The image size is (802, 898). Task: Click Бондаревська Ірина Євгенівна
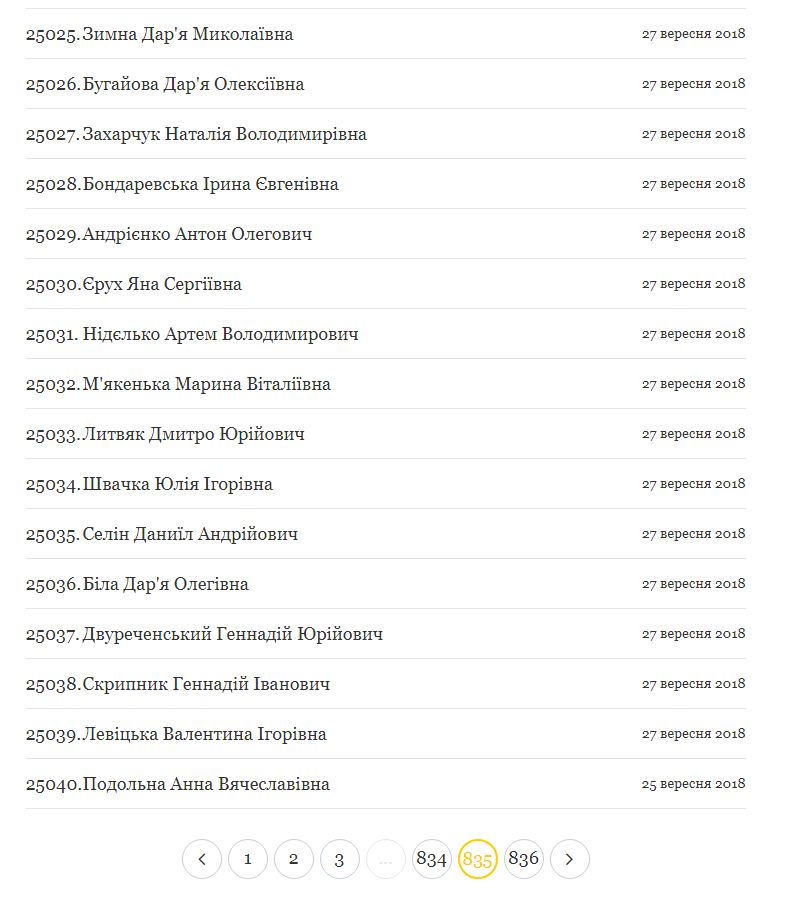pos(210,184)
